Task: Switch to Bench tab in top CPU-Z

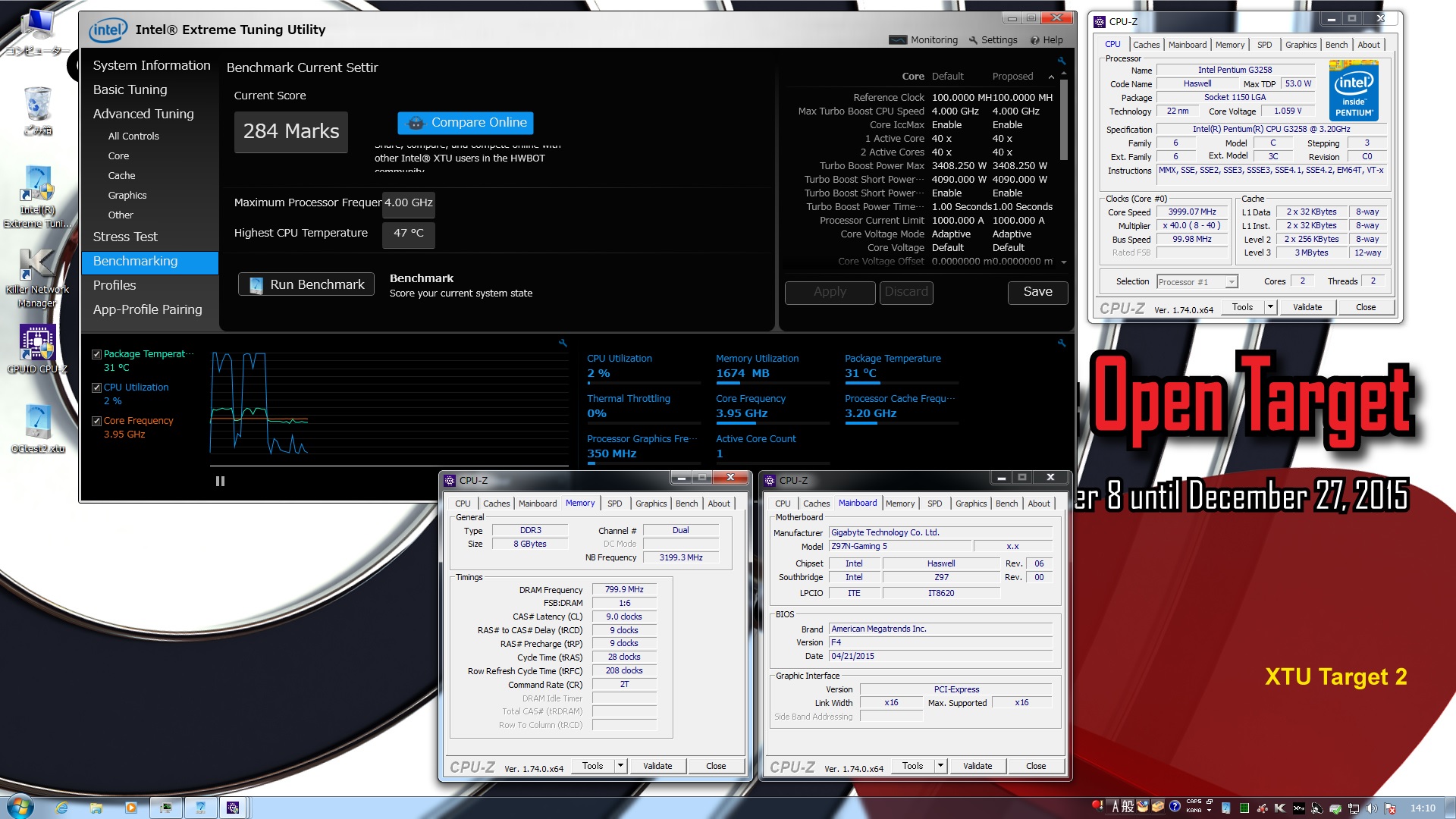Action: pyautogui.click(x=1336, y=45)
